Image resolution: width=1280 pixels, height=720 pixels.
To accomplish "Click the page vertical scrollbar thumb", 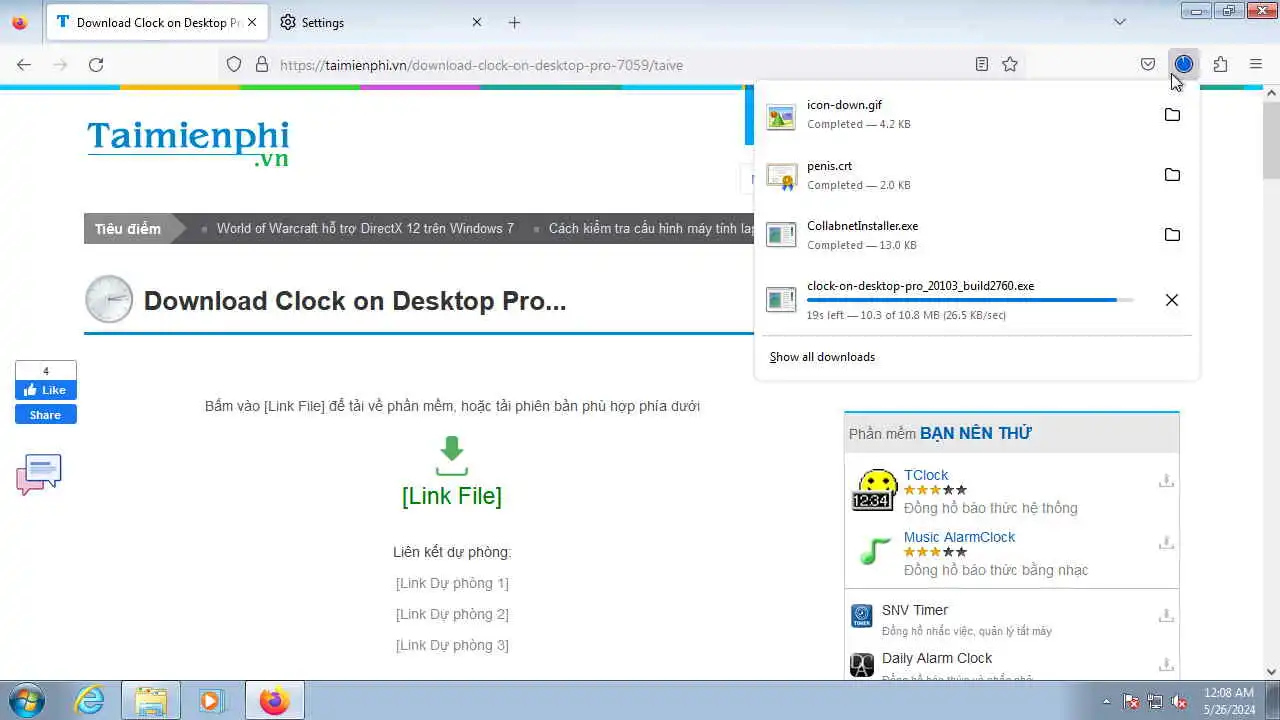I will point(1271,140).
